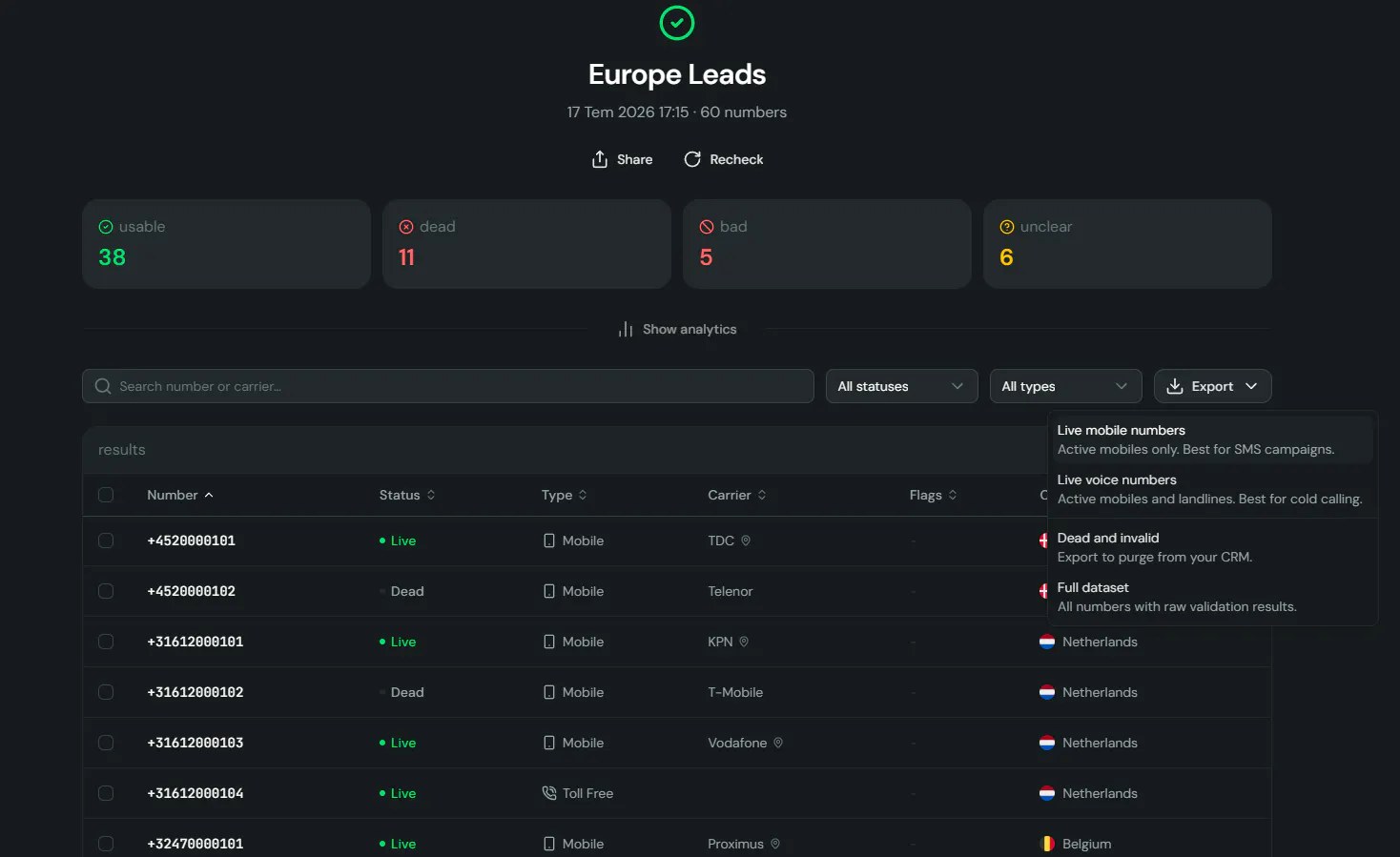Check the checkbox for +31612000104
The width and height of the screenshot is (1400, 857).
tap(106, 793)
